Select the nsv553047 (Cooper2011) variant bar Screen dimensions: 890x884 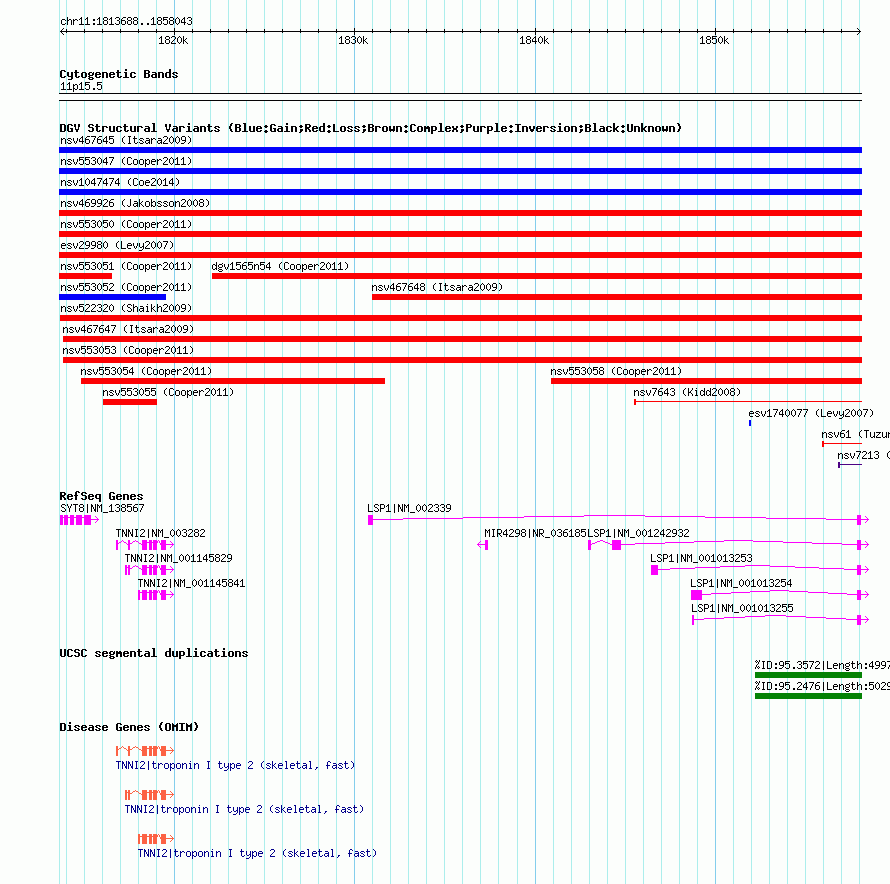pos(460,171)
